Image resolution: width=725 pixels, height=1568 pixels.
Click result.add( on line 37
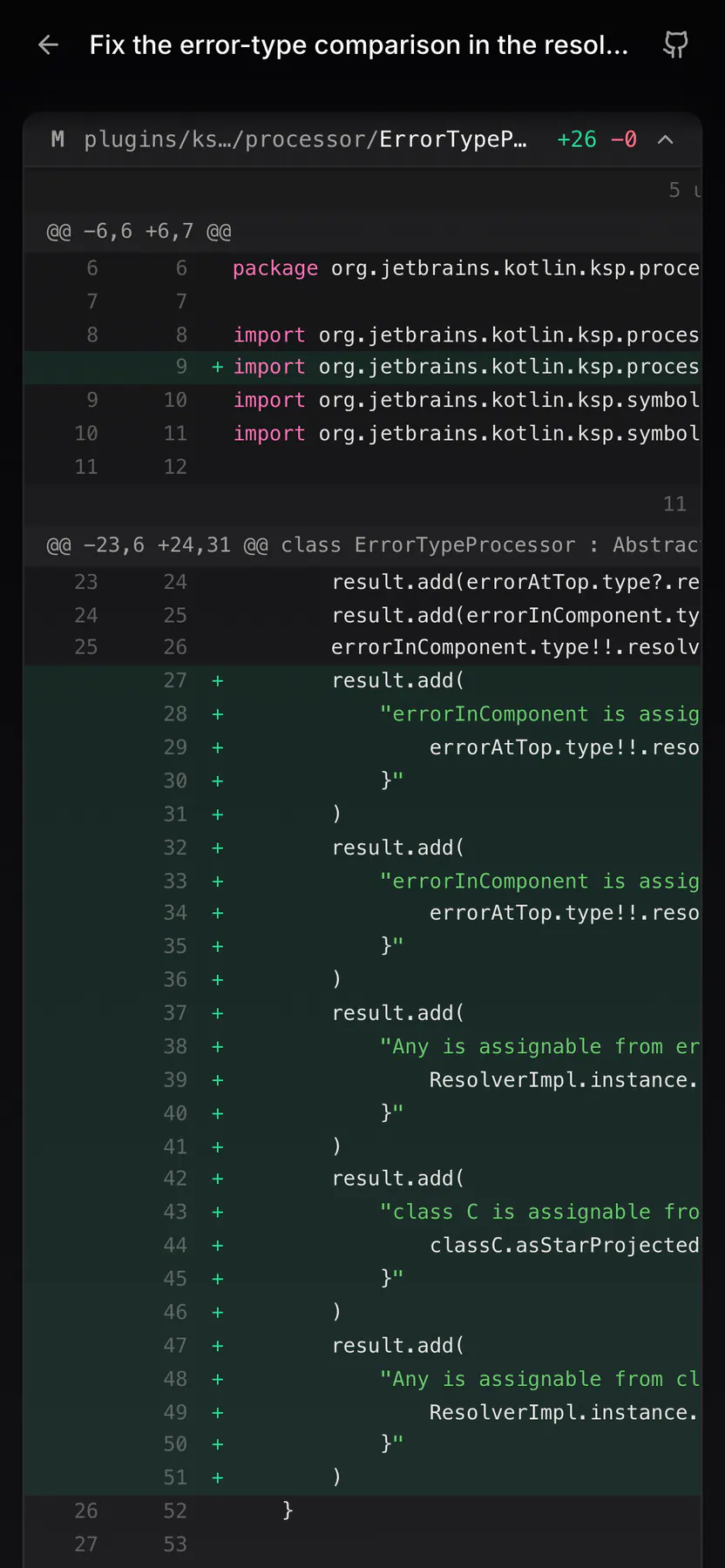point(398,1013)
